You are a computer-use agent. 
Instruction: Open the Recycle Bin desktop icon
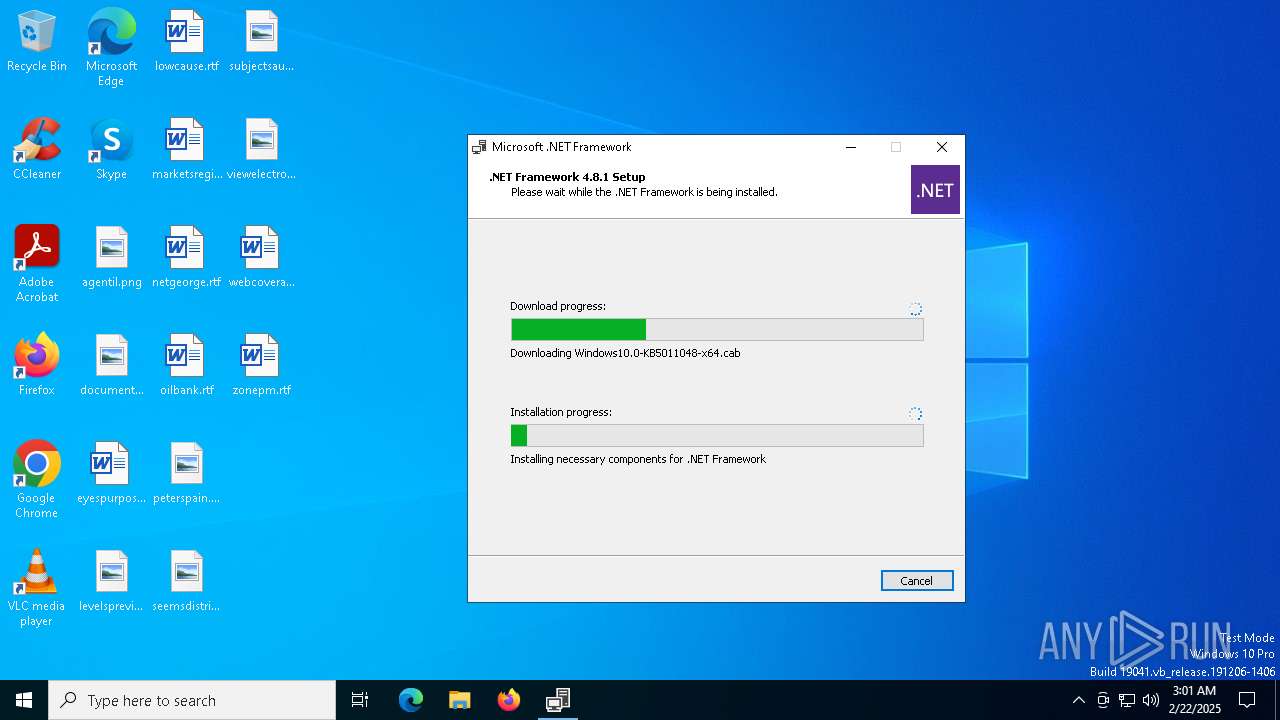tap(37, 42)
